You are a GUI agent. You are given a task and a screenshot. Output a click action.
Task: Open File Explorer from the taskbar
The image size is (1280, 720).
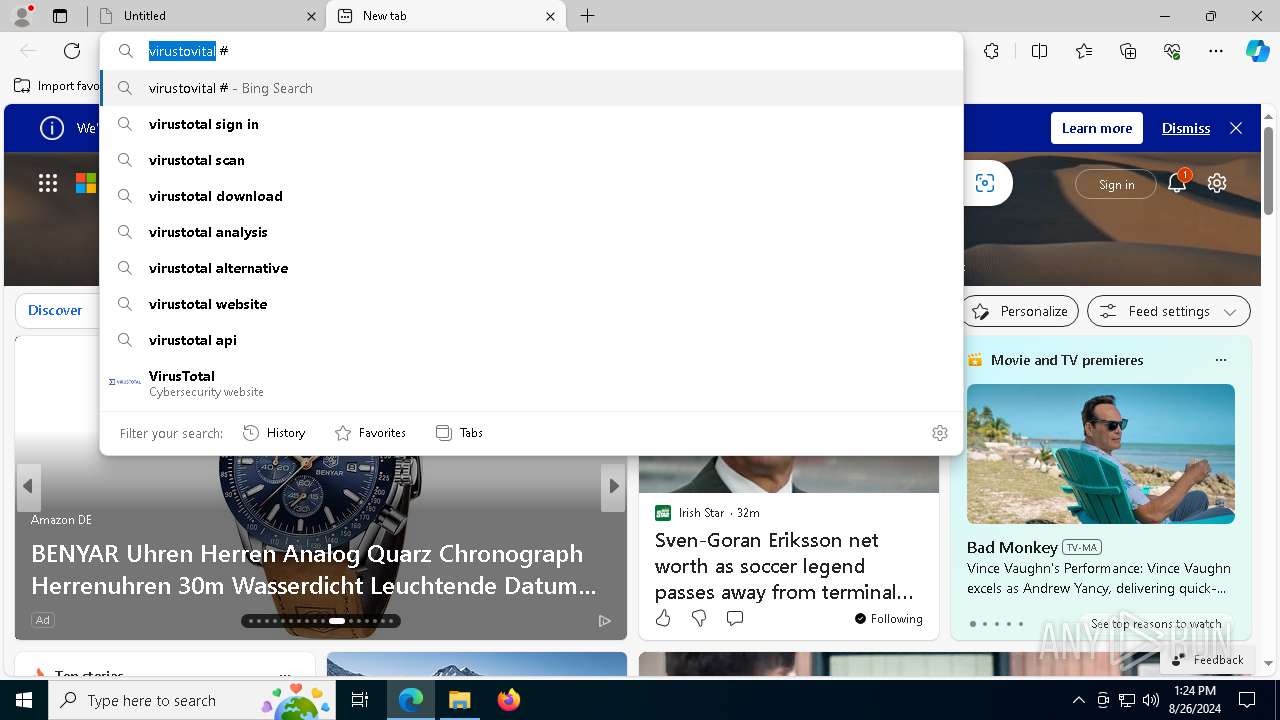coord(459,700)
